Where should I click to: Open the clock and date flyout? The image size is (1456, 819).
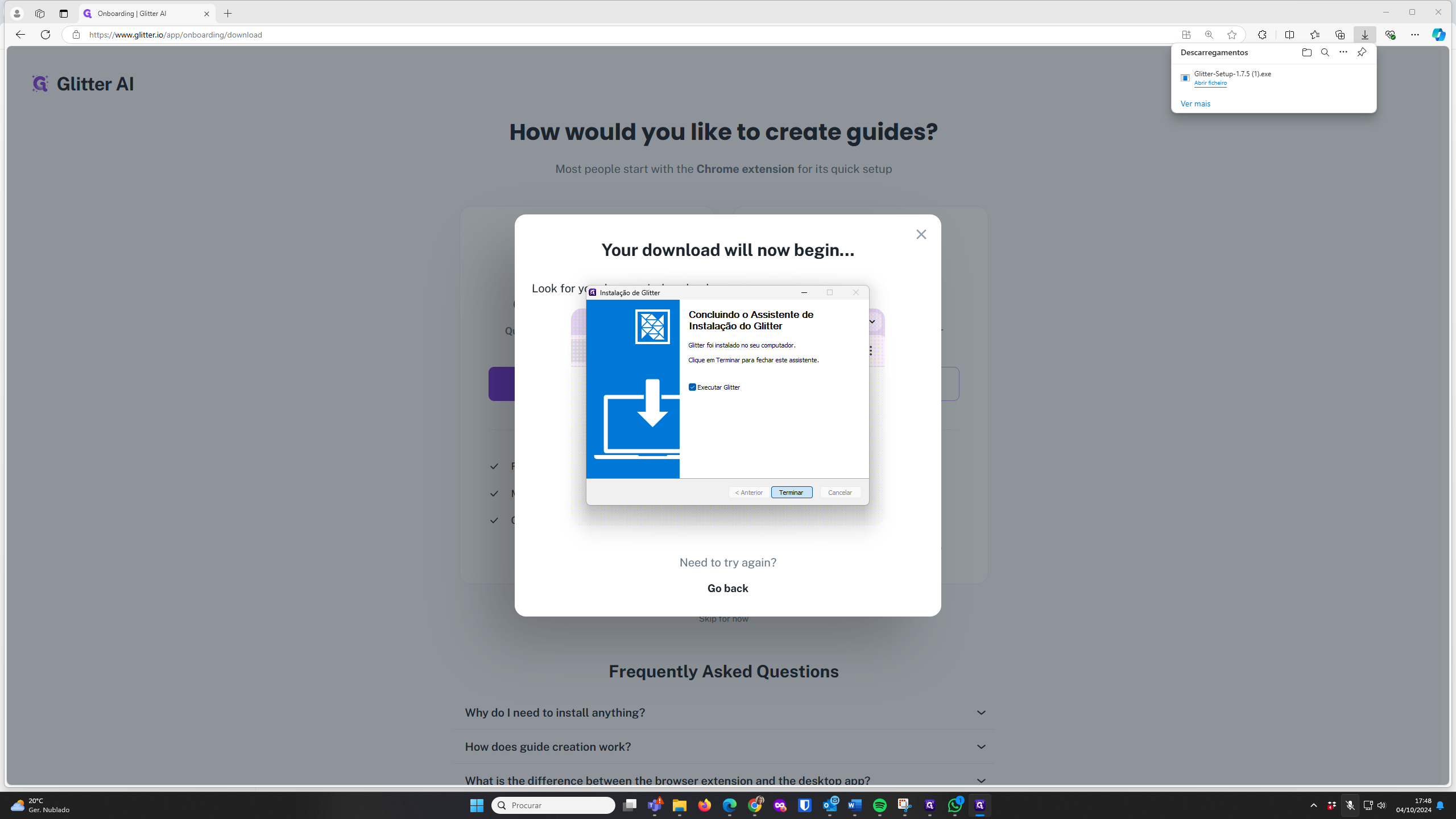click(x=1413, y=805)
